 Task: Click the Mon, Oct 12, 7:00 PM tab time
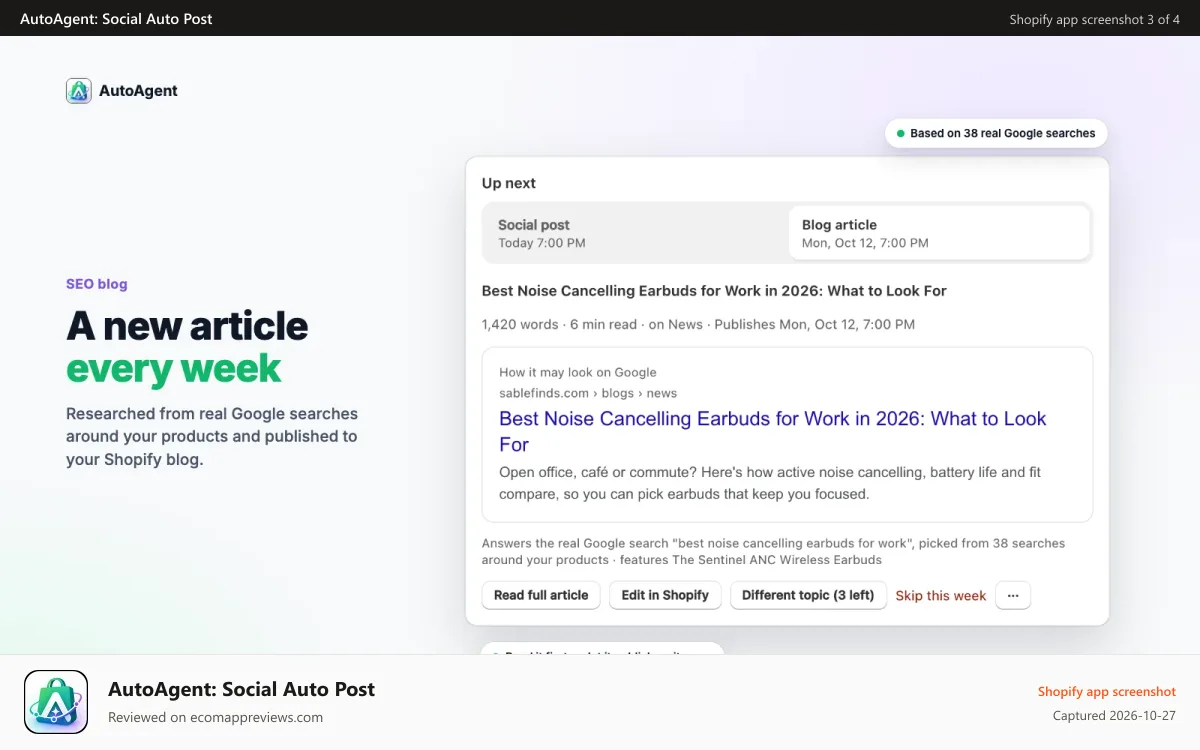coord(865,243)
